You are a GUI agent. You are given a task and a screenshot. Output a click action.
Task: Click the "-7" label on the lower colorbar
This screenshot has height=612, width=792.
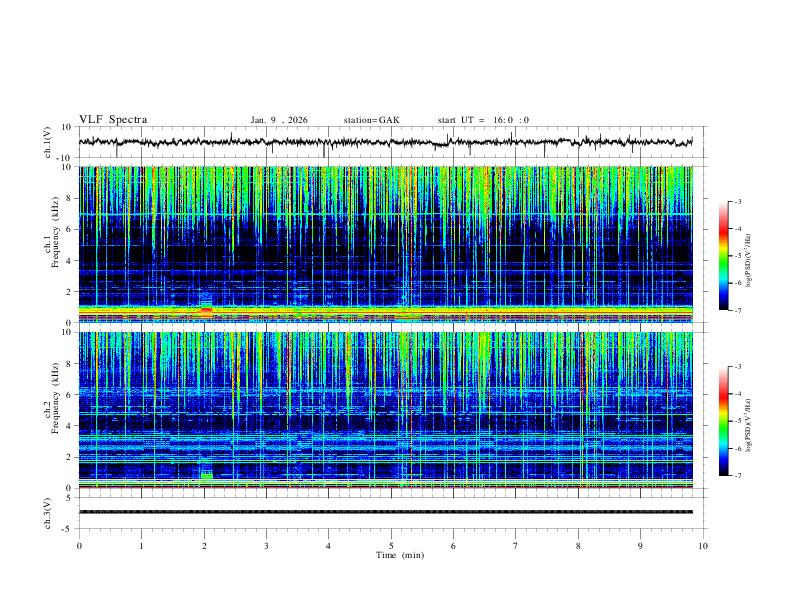coord(737,476)
